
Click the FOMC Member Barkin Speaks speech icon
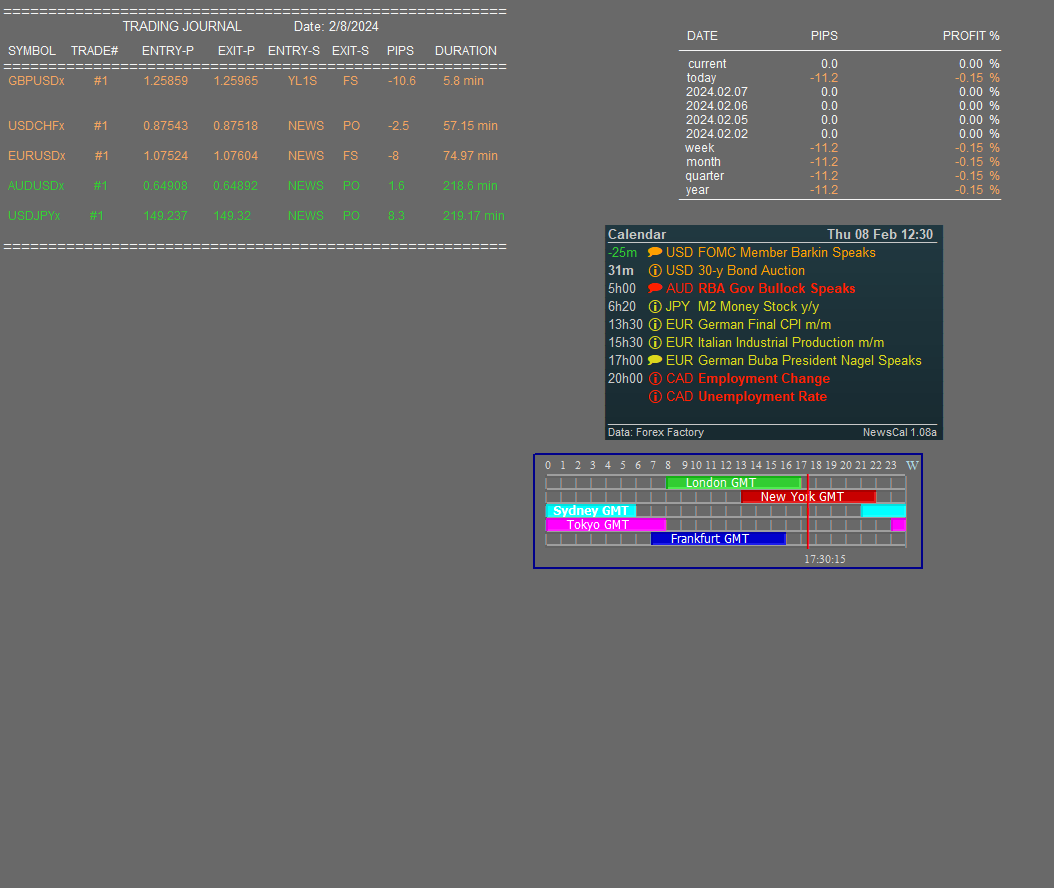655,252
